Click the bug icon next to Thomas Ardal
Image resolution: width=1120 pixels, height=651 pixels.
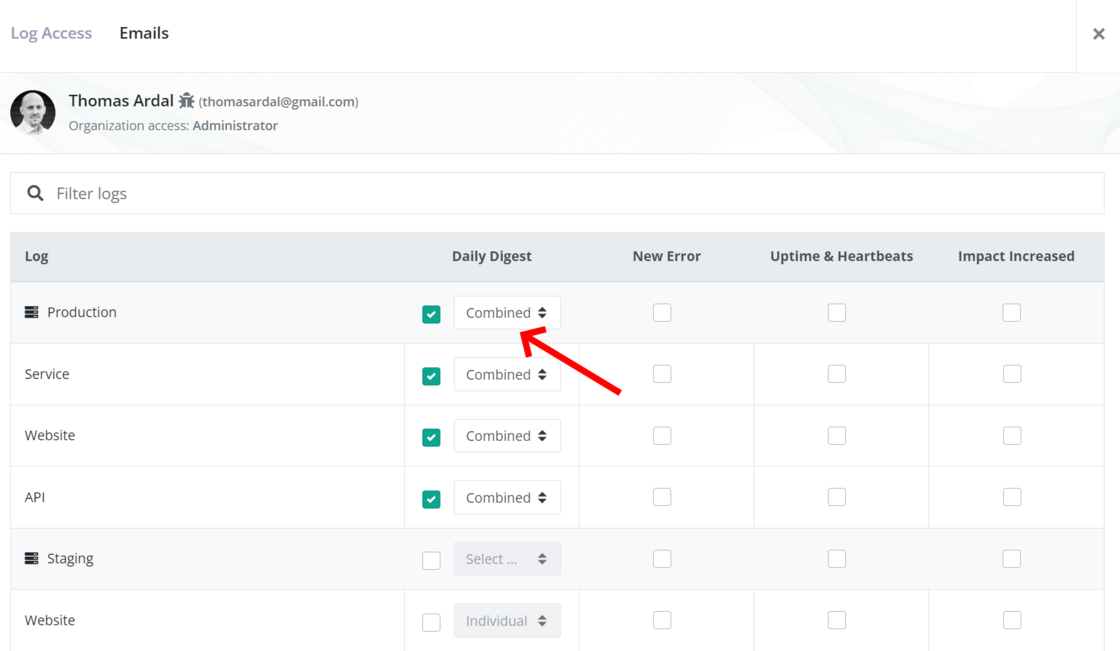[186, 101]
